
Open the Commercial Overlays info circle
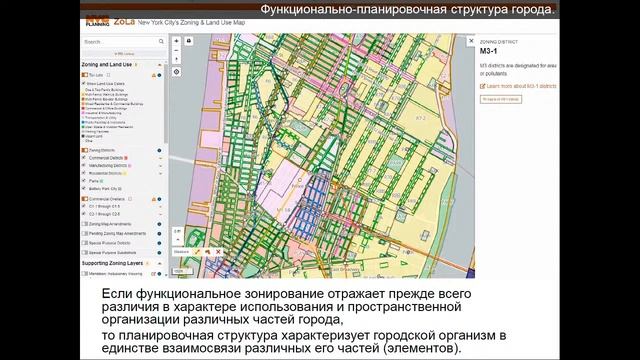point(159,200)
